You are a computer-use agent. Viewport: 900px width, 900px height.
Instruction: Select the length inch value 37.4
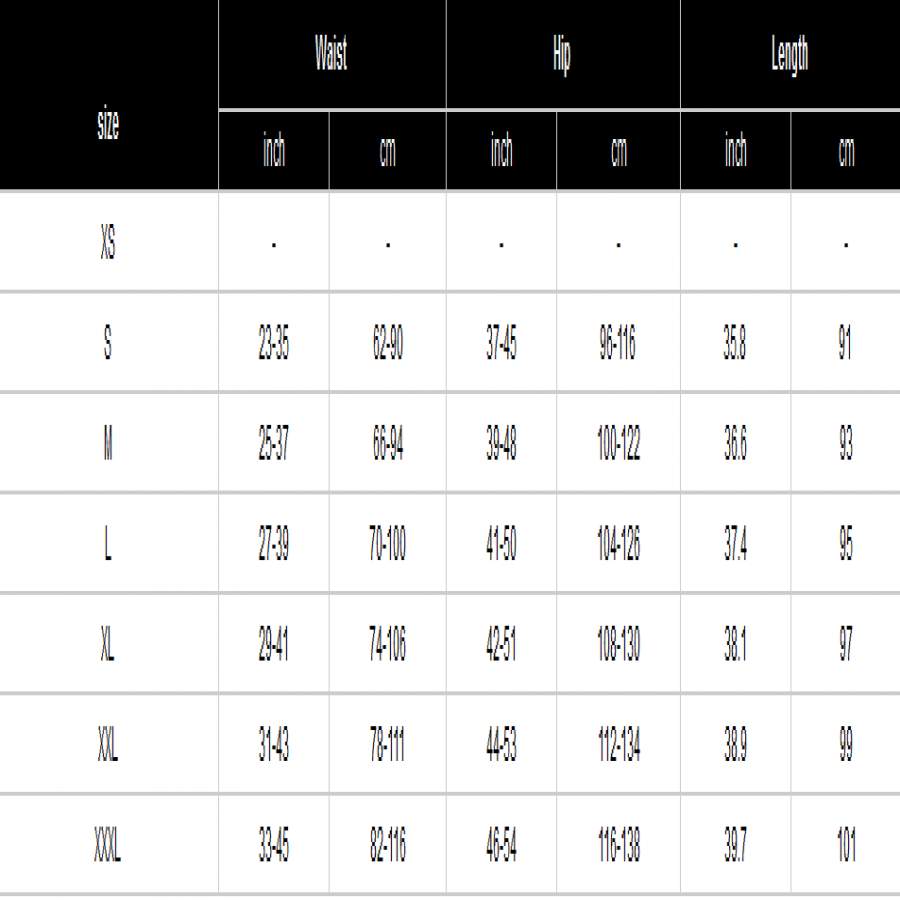point(735,546)
